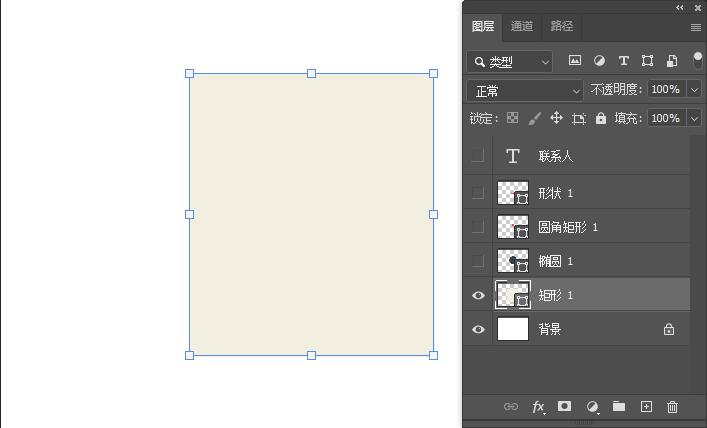
Task: Open the 正常 blend mode dropdown
Action: pos(525,91)
